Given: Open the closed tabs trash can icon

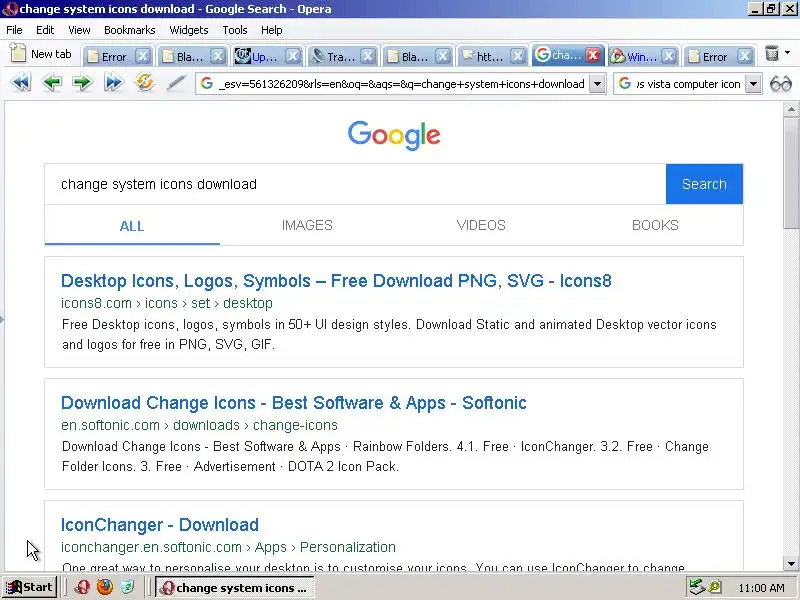Looking at the screenshot, I should [772, 53].
